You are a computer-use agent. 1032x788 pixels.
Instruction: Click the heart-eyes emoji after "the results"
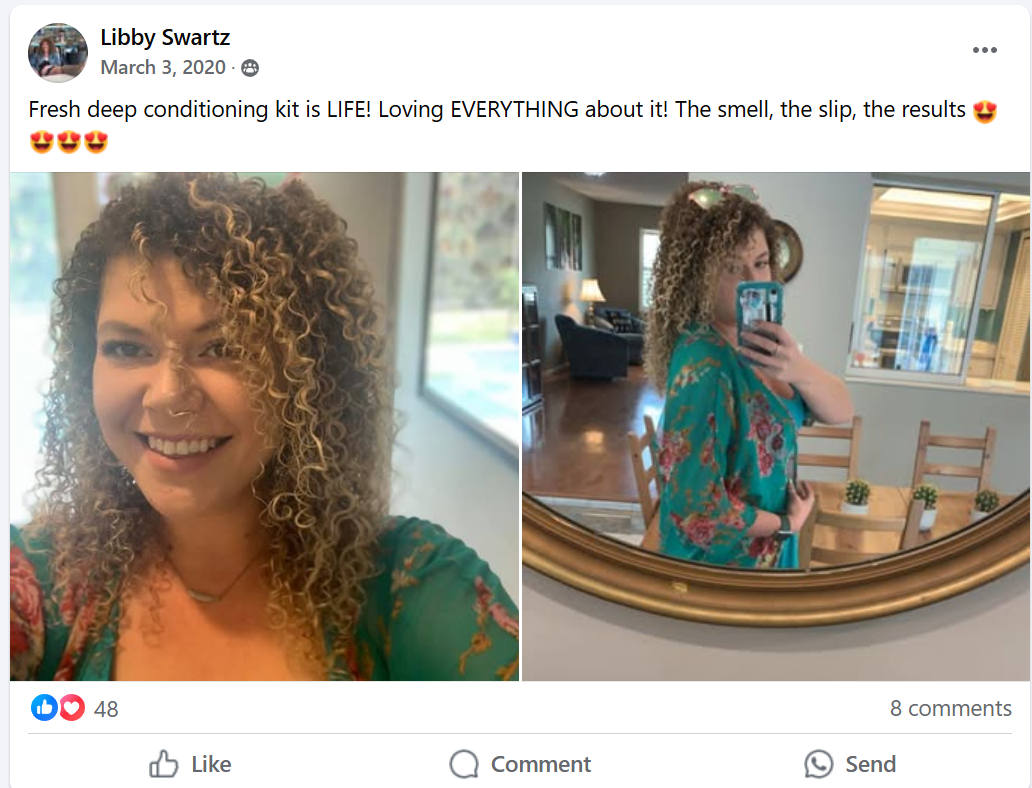(x=985, y=110)
